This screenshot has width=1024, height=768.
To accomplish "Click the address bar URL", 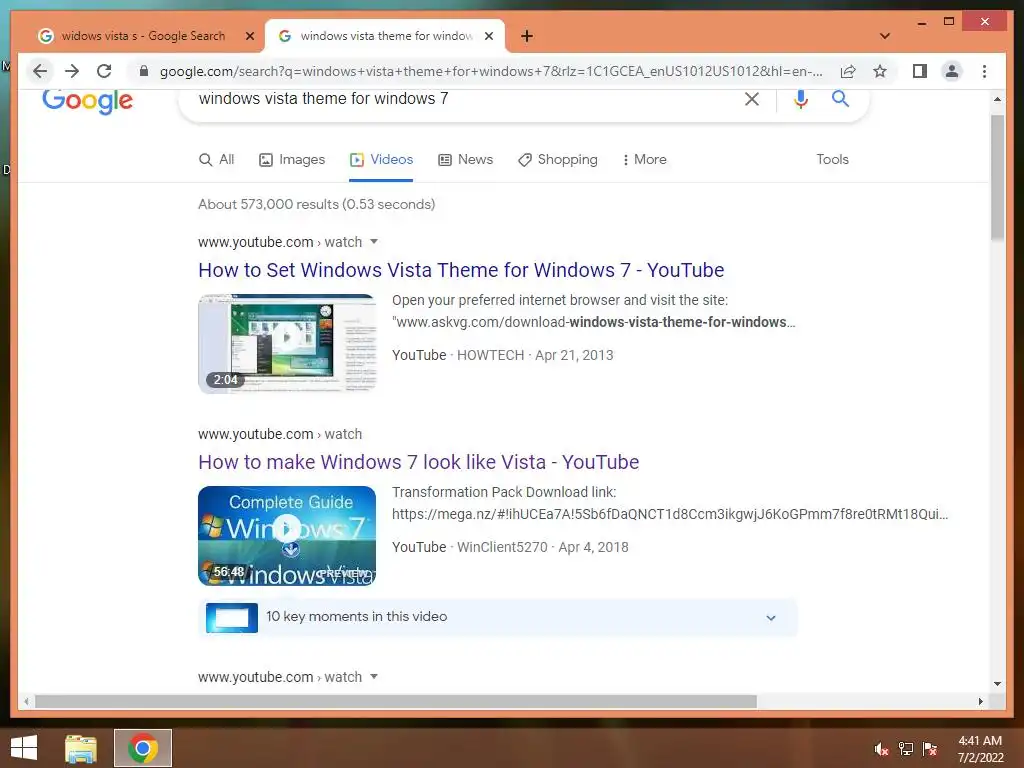I will (491, 71).
